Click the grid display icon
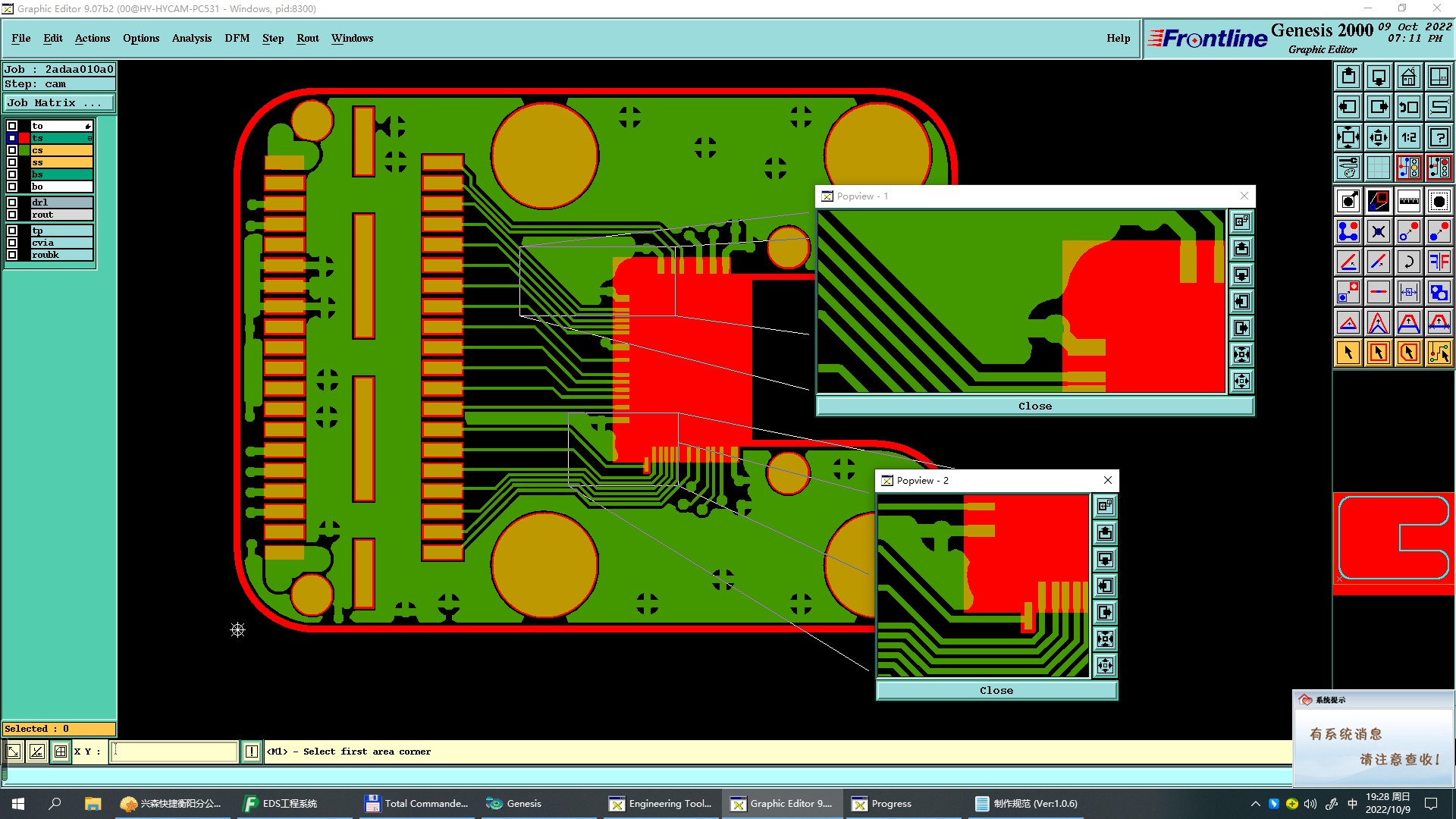The height and width of the screenshot is (819, 1456). coord(1378,168)
